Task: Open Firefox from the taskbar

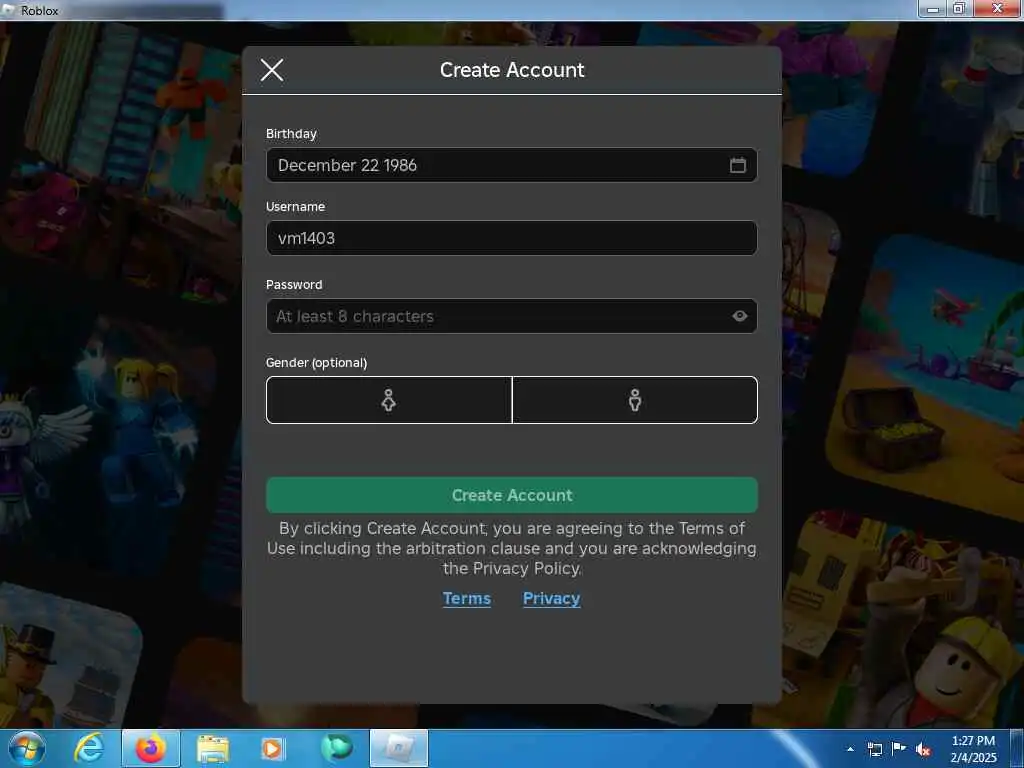Action: [150, 748]
